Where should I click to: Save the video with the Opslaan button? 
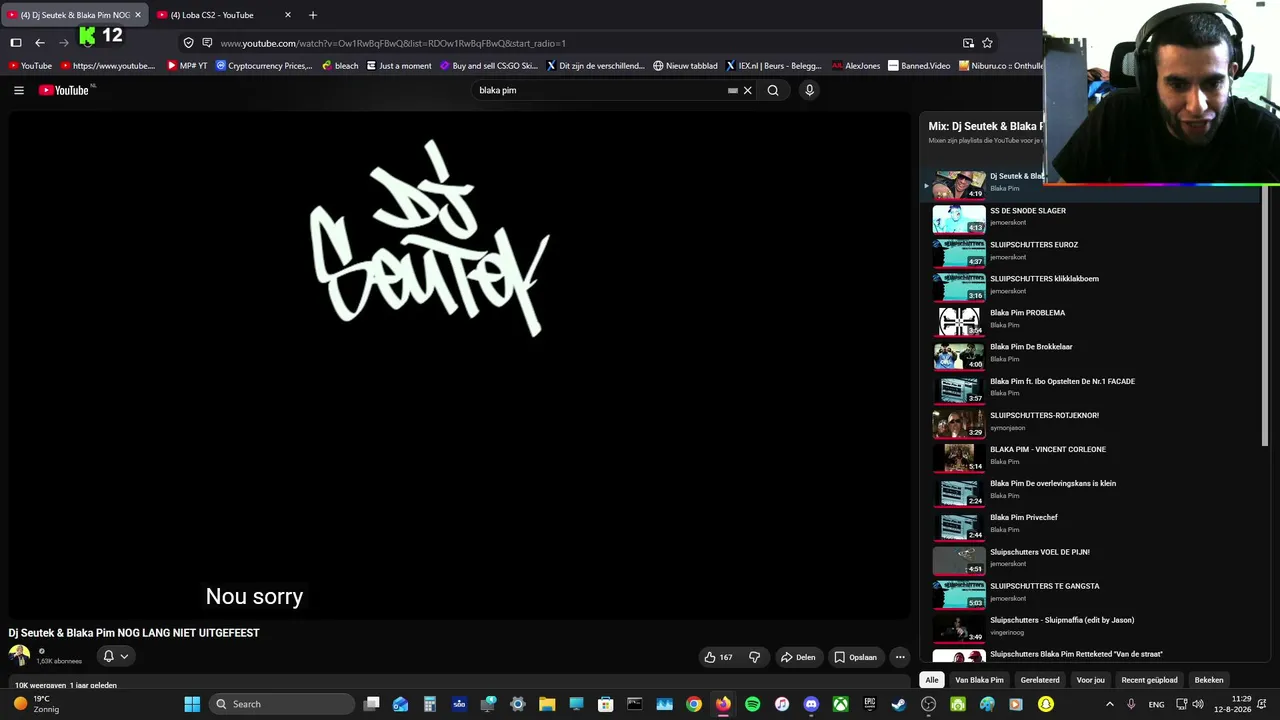point(855,657)
